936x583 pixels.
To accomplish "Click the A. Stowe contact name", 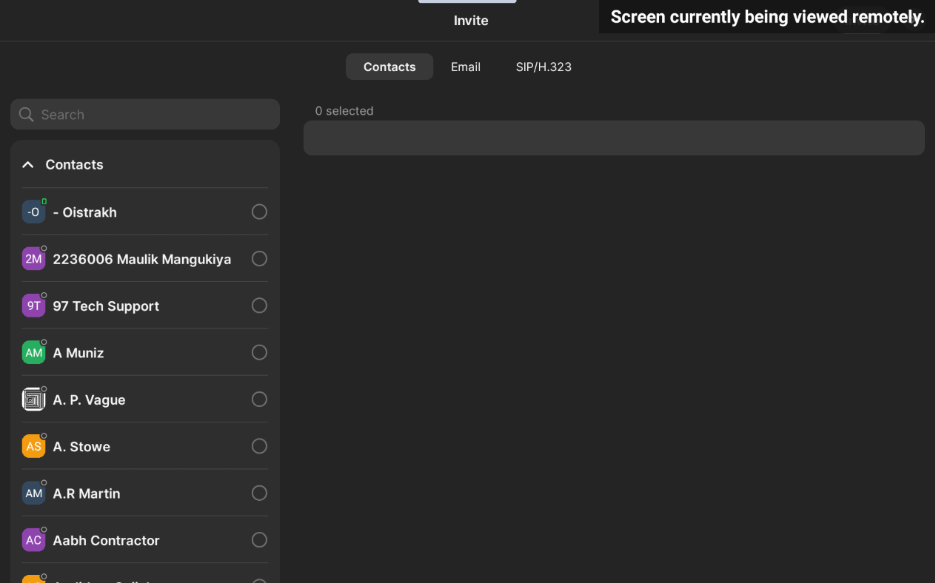I will tap(81, 447).
